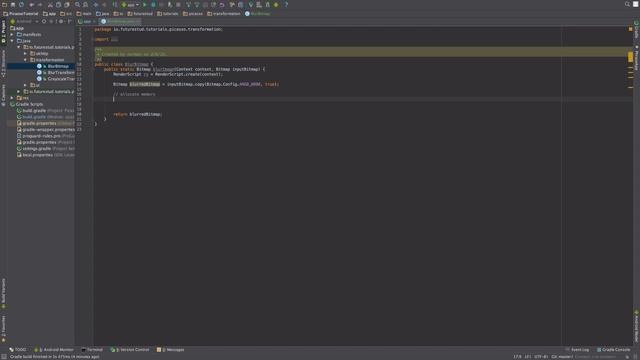Click the Help question mark icon

[286, 4]
